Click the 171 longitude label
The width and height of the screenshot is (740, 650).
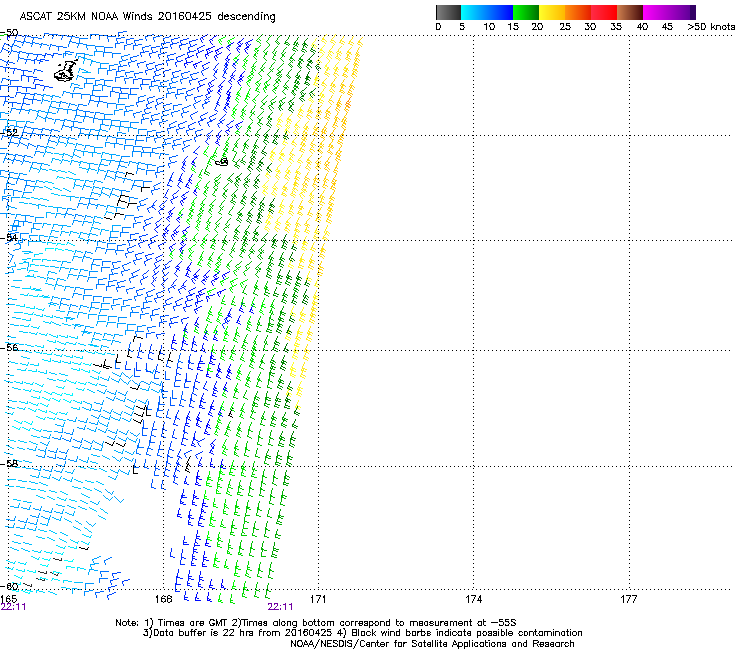click(x=318, y=599)
